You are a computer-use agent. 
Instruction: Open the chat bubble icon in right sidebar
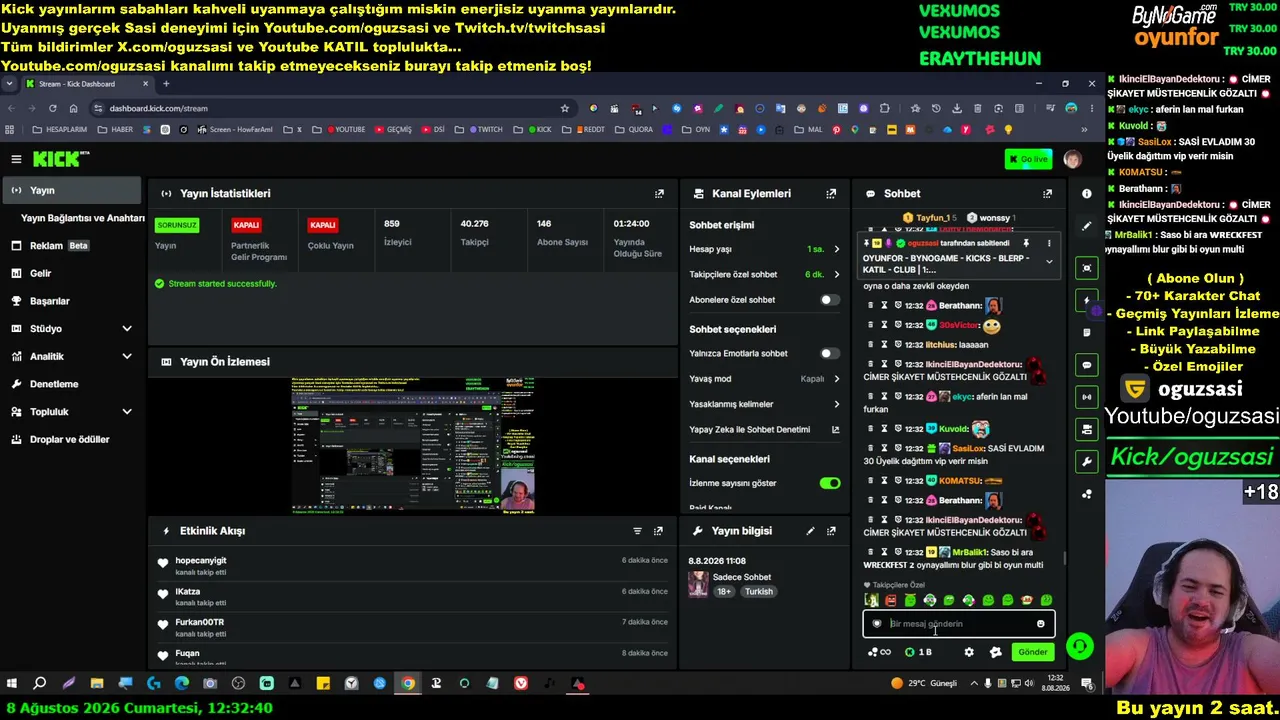1087,365
